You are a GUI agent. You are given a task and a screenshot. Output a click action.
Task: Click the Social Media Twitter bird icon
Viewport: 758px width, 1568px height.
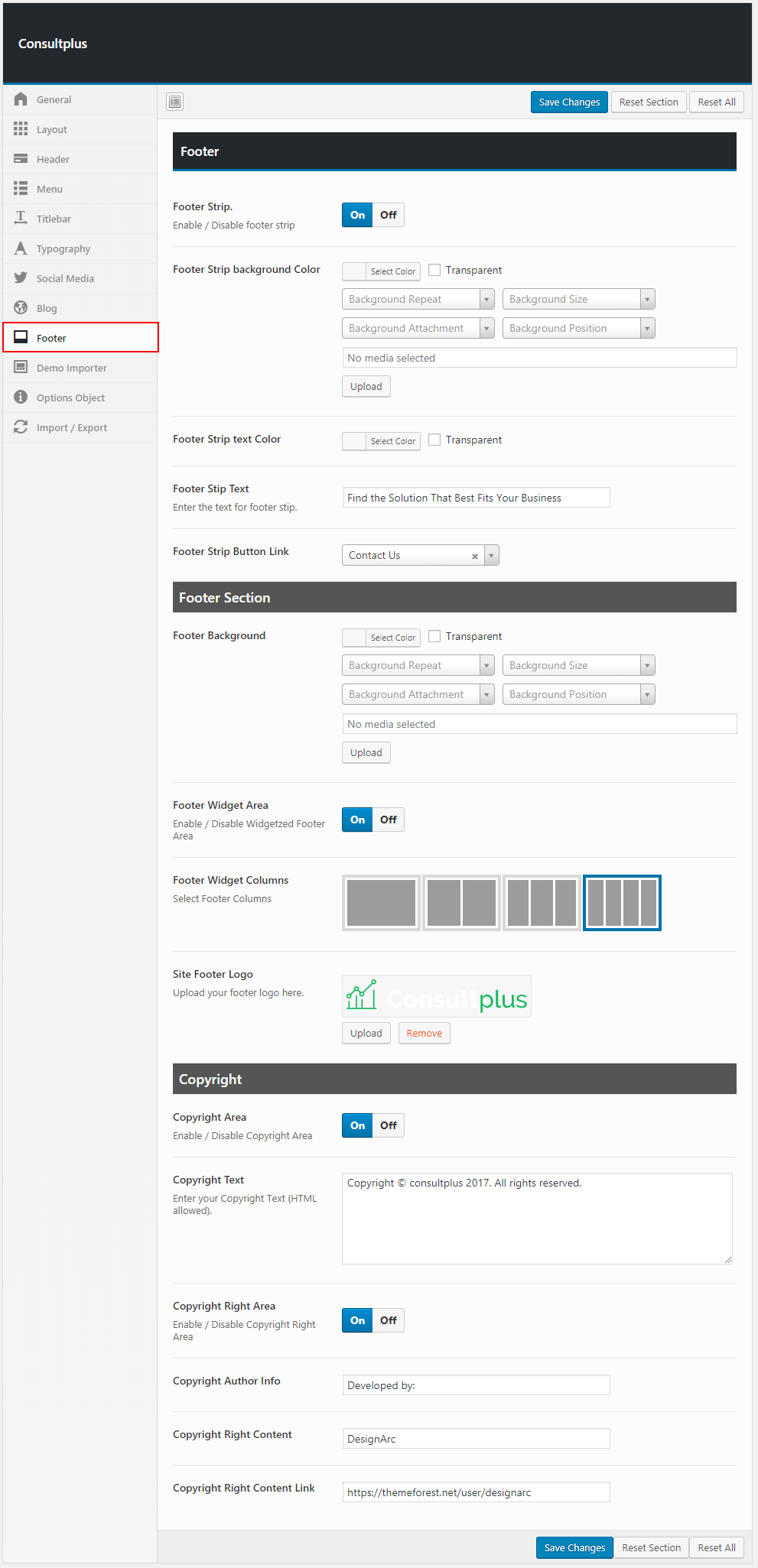[x=21, y=278]
